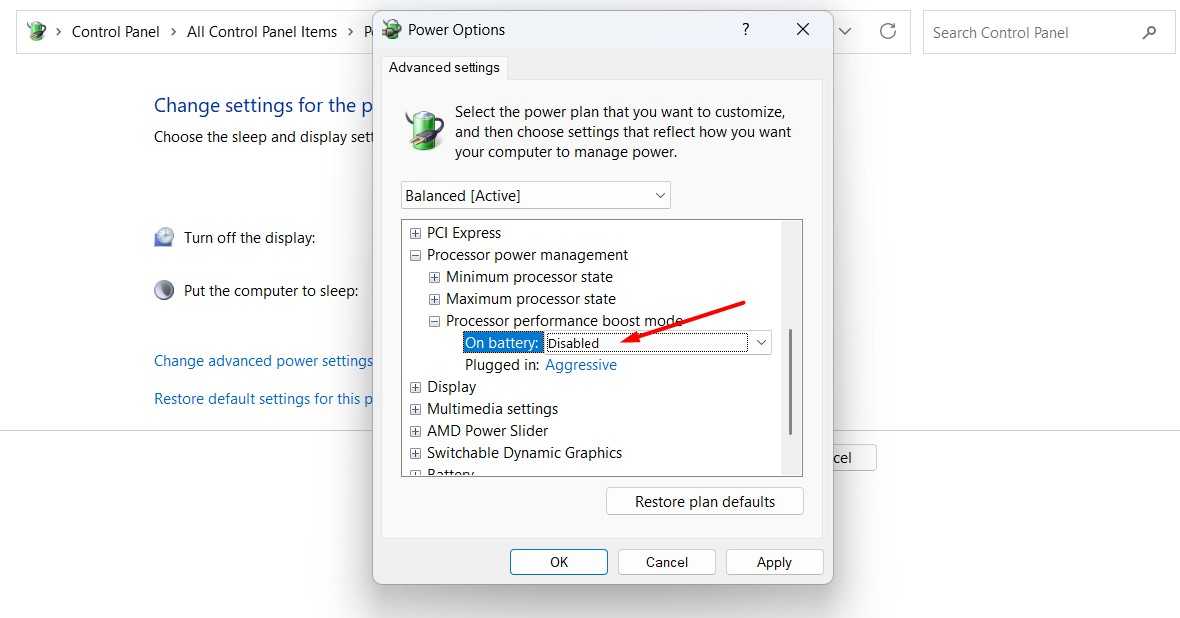The image size is (1180, 618).
Task: Click the Power Options help question mark icon
Action: pos(745,30)
